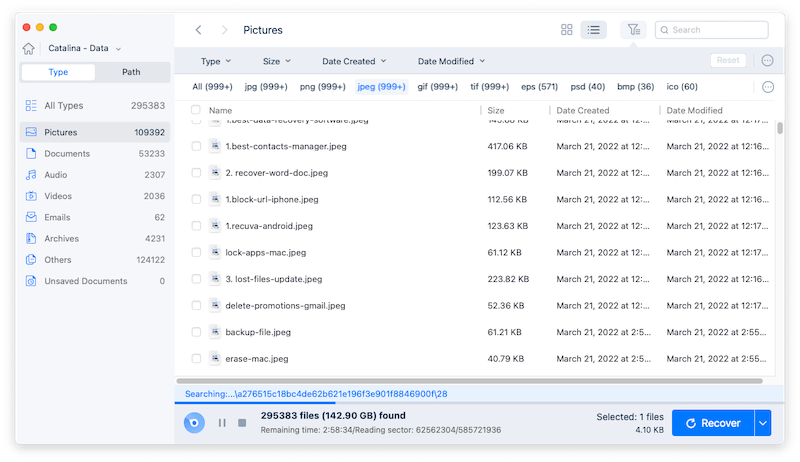Click the Recover button

coord(713,423)
